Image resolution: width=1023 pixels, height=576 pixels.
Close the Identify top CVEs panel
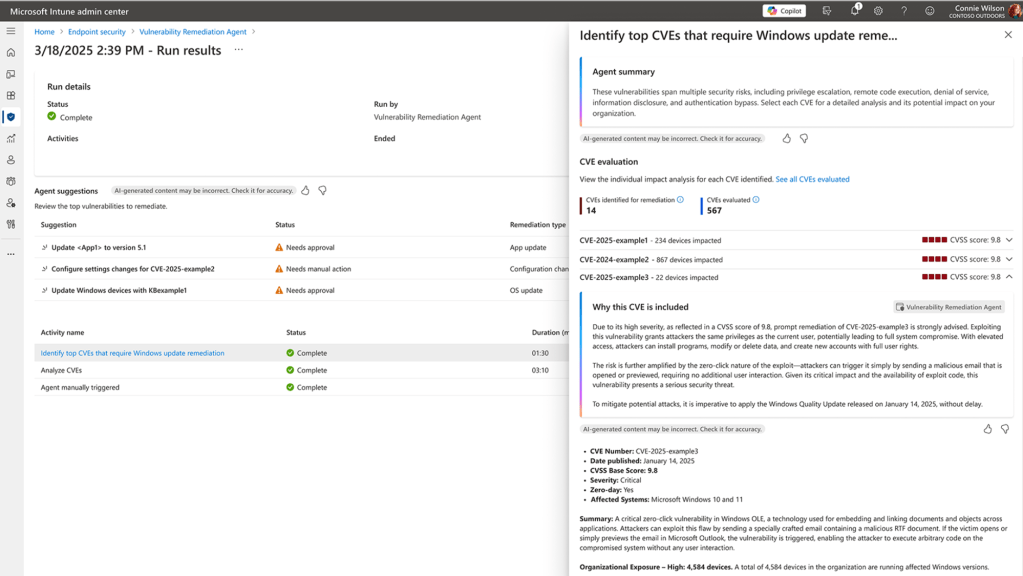(1008, 35)
